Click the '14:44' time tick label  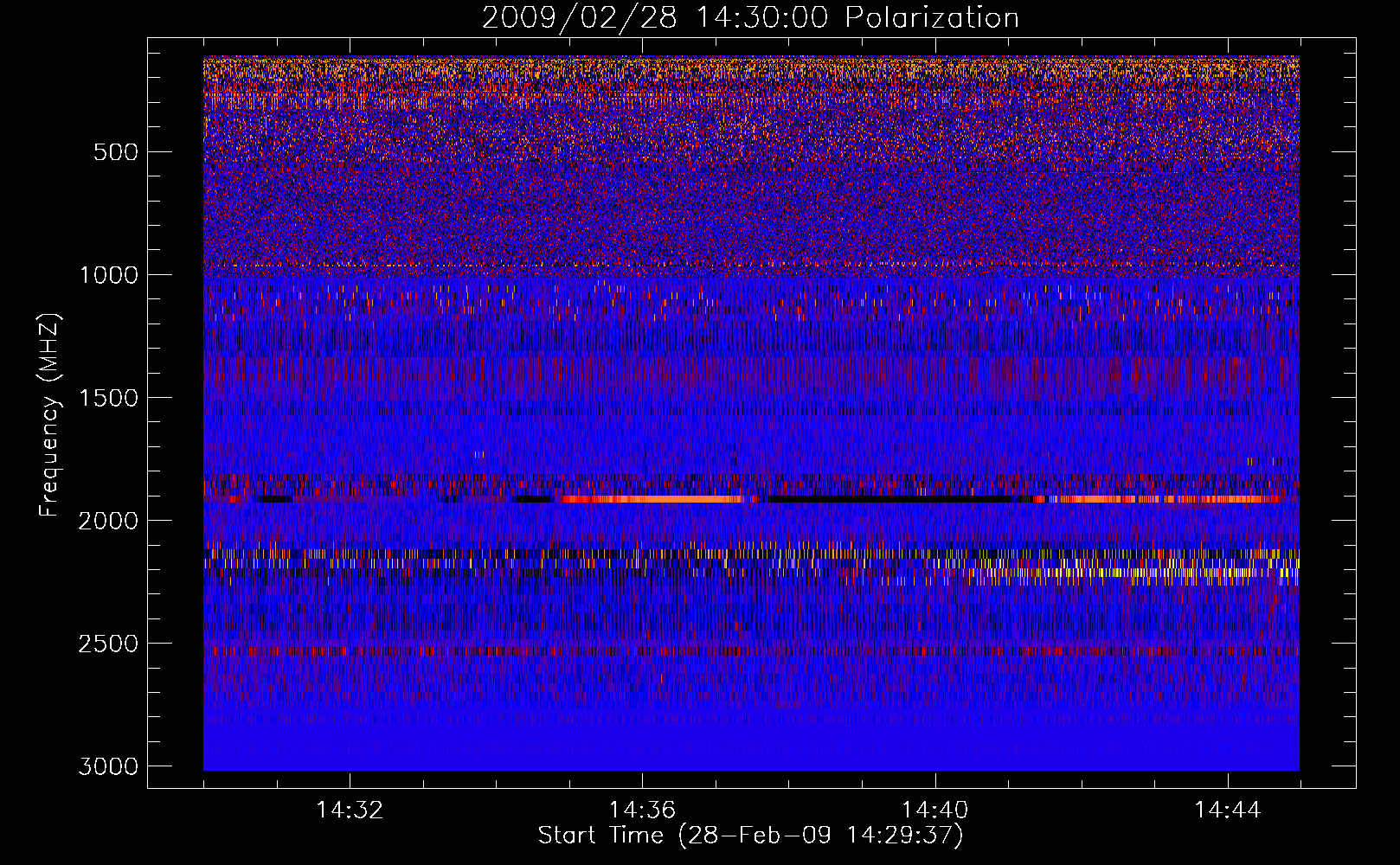coord(1228,811)
